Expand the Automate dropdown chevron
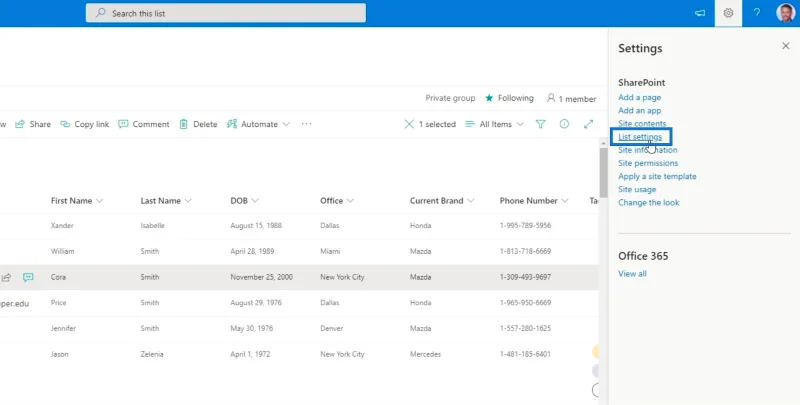 (x=286, y=124)
